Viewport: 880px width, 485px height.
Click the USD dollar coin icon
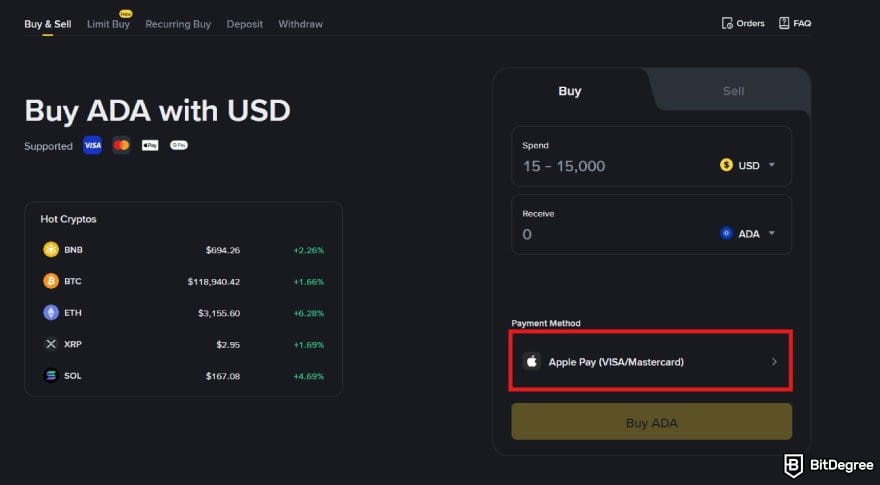(x=726, y=165)
